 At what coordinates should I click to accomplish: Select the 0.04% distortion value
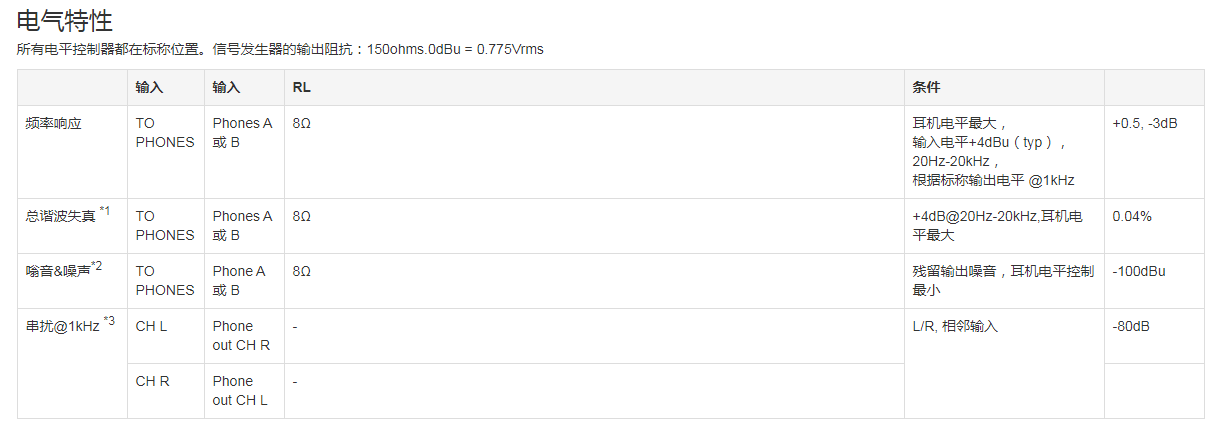click(1132, 216)
